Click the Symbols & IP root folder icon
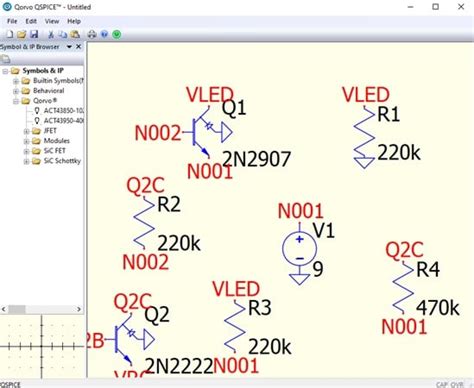 [15, 71]
